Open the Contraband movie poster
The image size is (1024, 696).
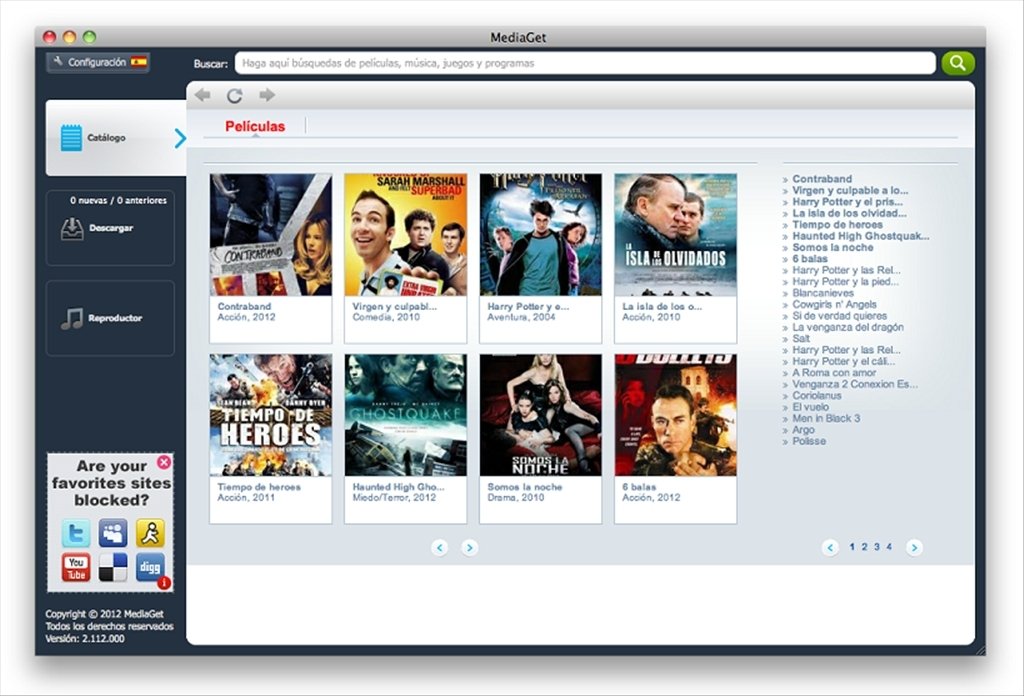270,235
